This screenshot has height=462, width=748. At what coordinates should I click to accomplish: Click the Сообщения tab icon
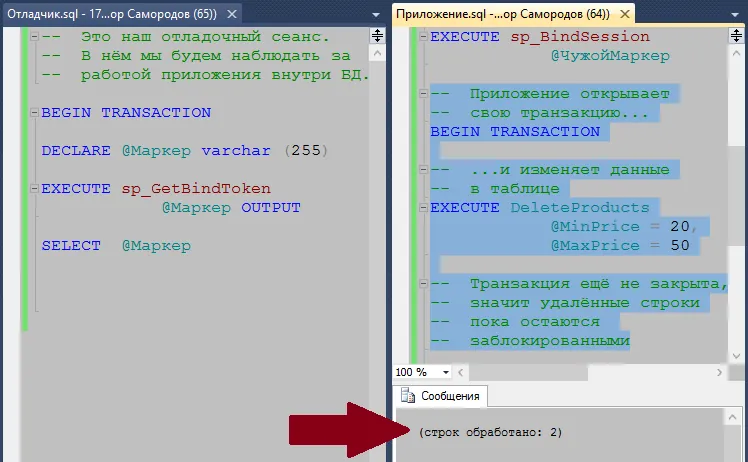[408, 396]
